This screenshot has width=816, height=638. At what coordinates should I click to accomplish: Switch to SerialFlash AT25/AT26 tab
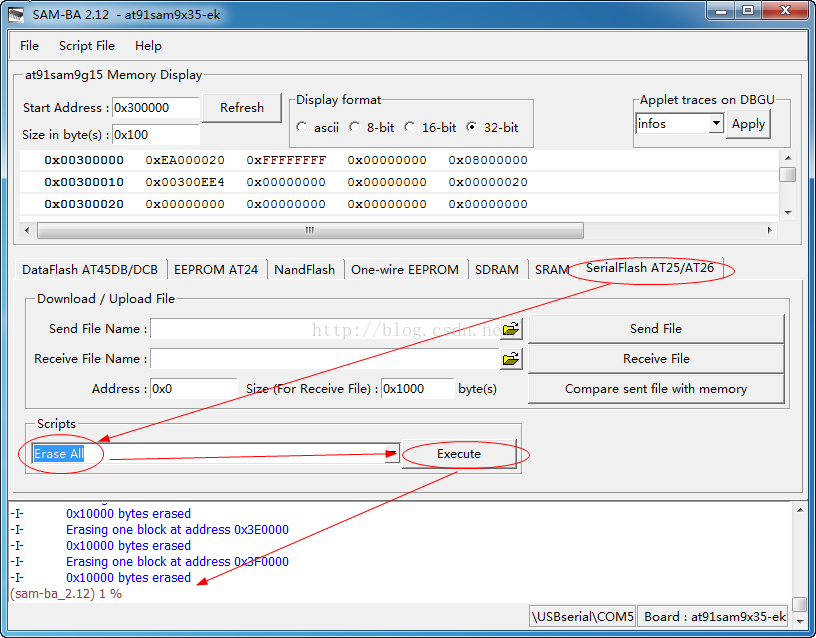tap(650, 267)
